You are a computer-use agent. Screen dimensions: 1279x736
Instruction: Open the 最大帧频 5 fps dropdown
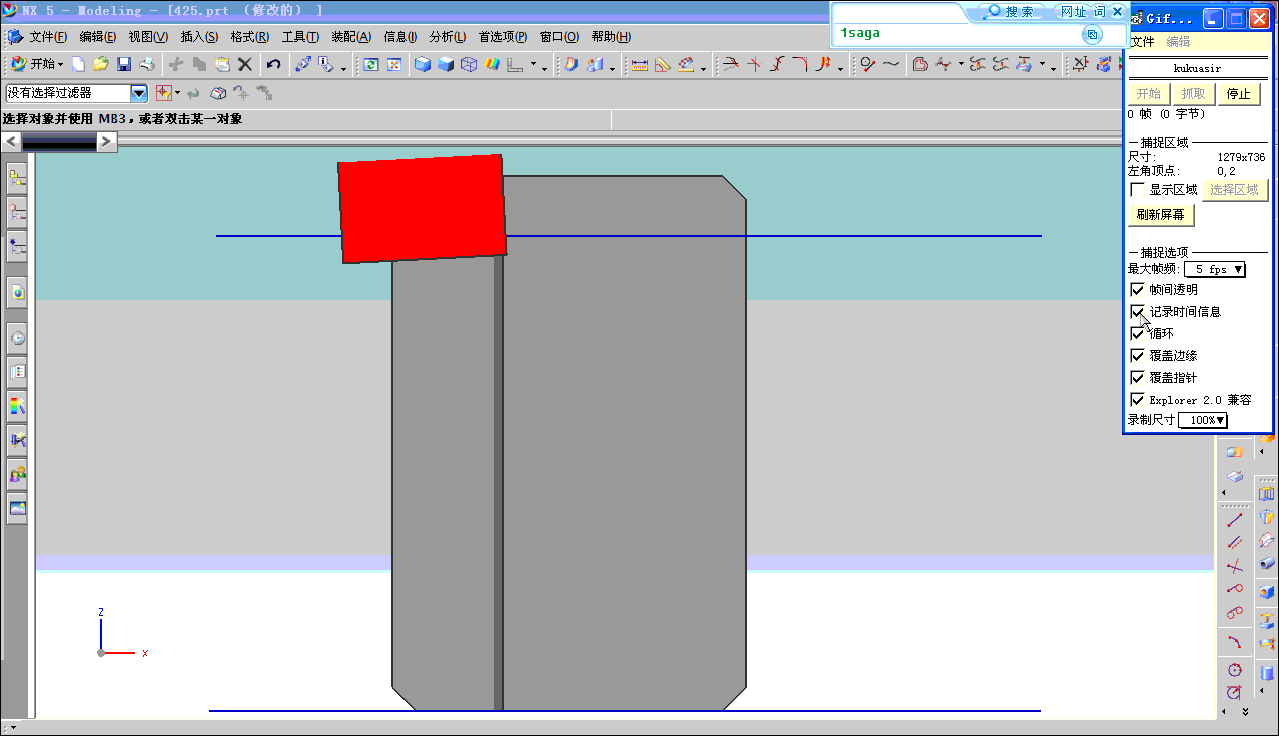pyautogui.click(x=1215, y=269)
